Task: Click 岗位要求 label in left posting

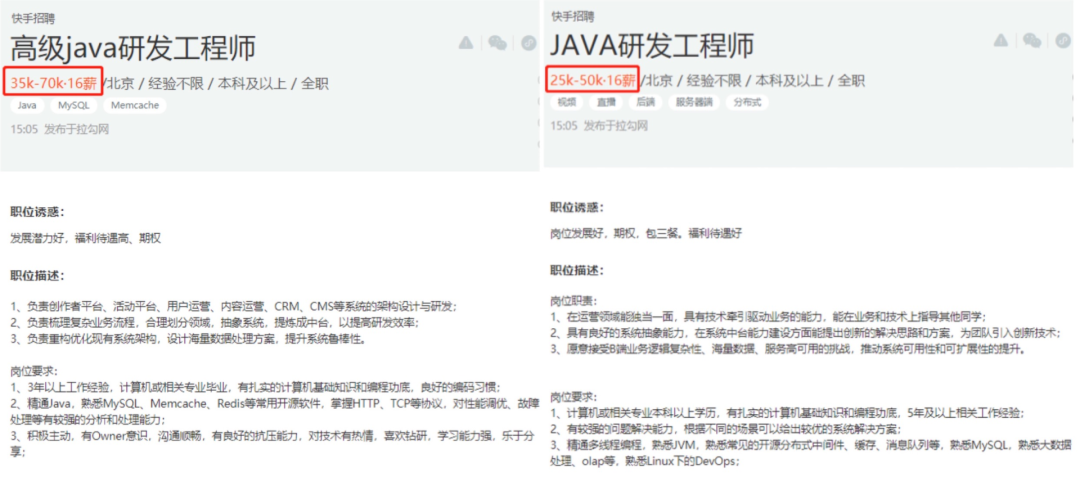Action: tap(34, 371)
